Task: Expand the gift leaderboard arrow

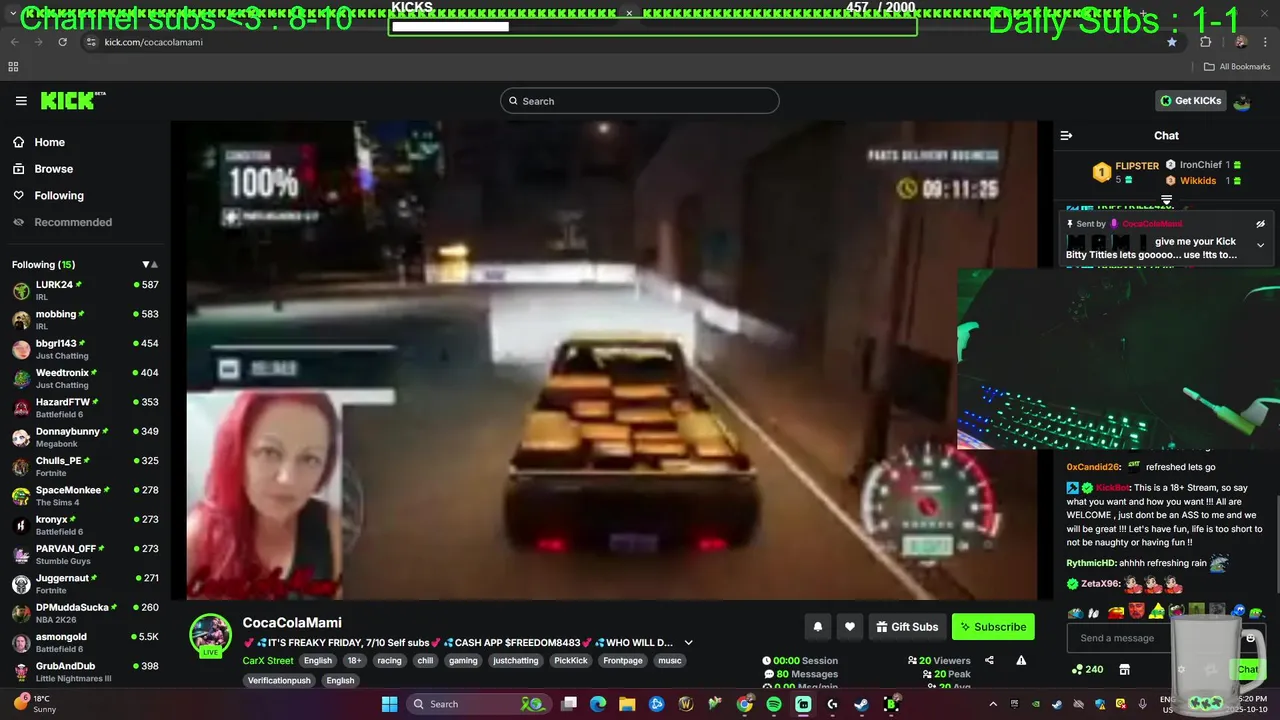Action: 1166,200
